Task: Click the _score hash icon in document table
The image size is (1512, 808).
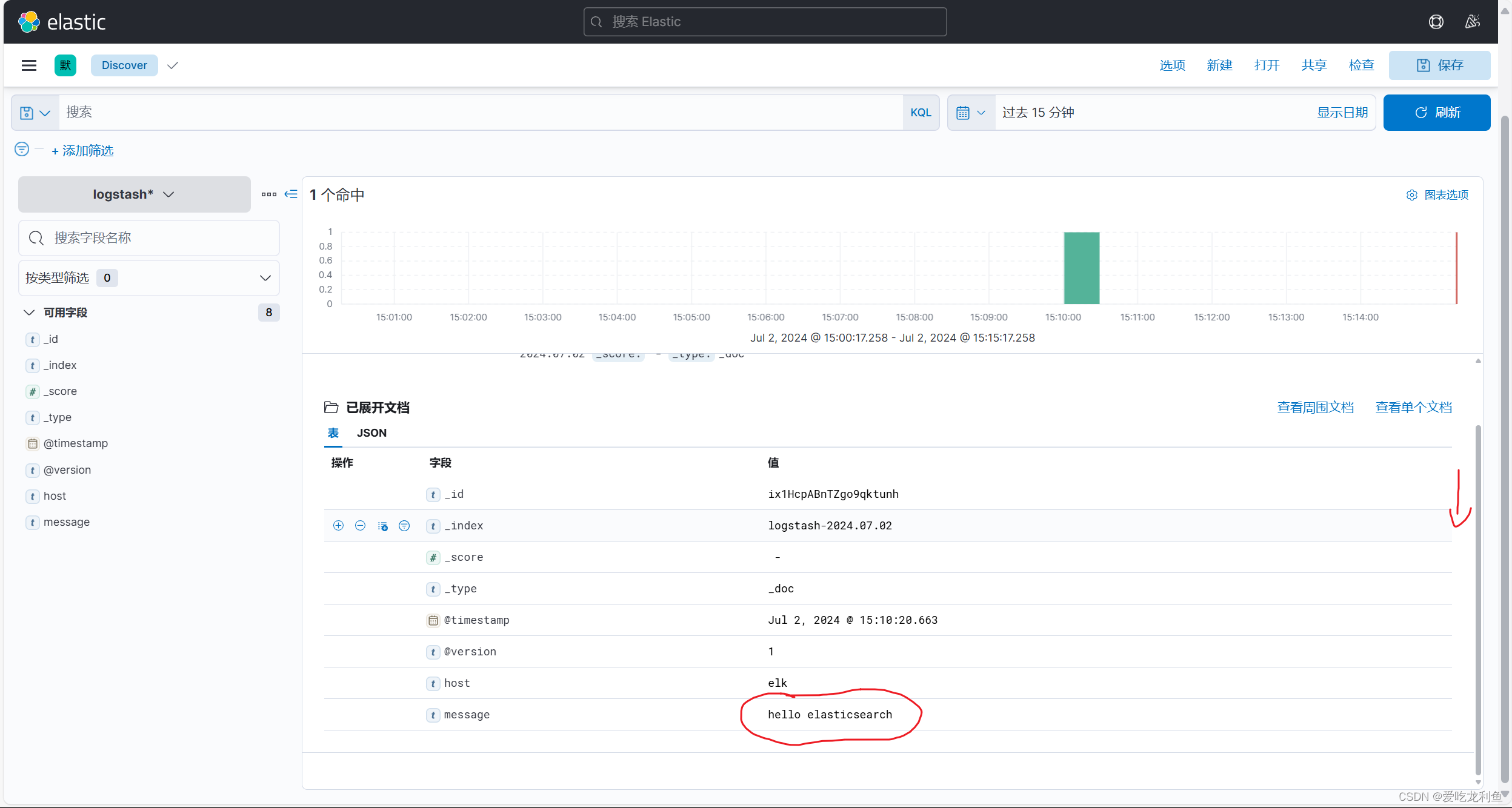Action: (x=433, y=557)
